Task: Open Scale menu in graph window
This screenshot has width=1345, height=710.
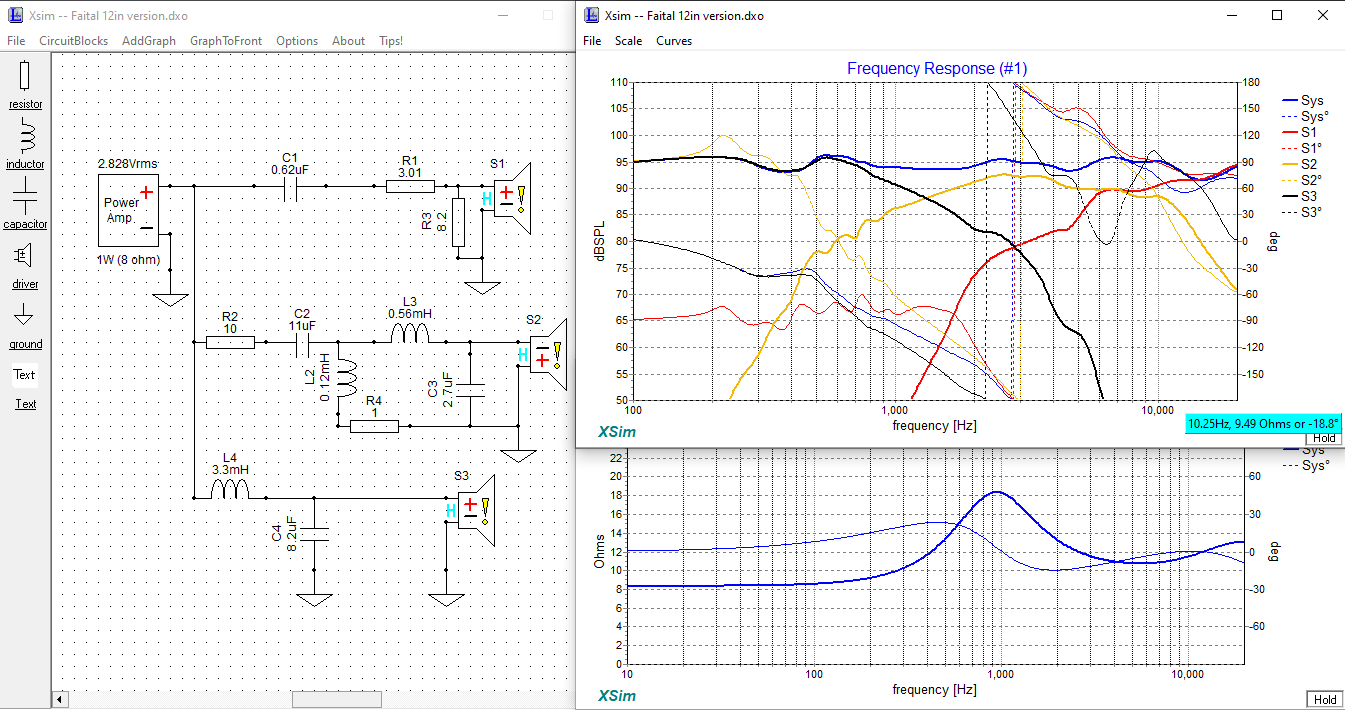Action: point(629,41)
